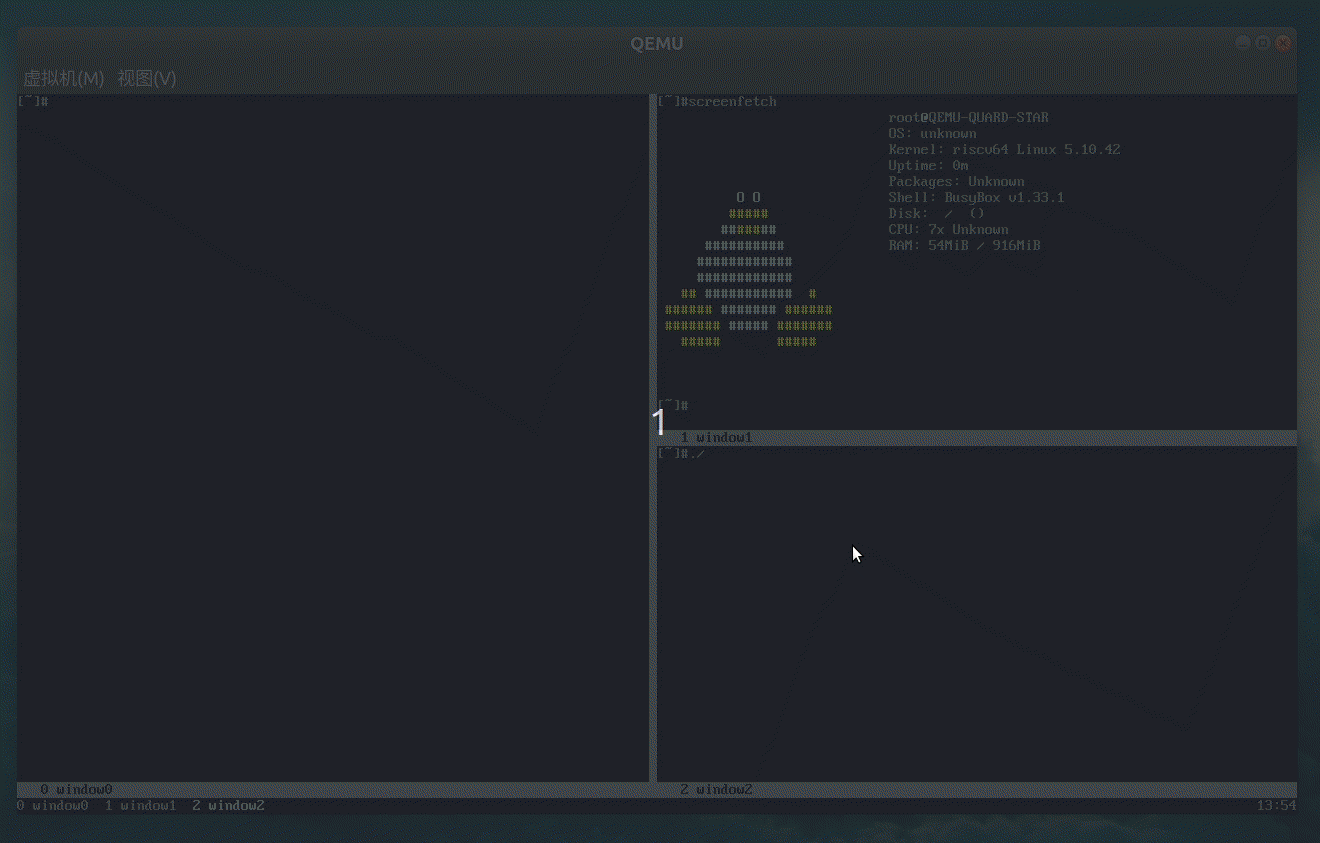Click the 'OS: unknown' line
Image resolution: width=1320 pixels, height=843 pixels.
click(932, 134)
